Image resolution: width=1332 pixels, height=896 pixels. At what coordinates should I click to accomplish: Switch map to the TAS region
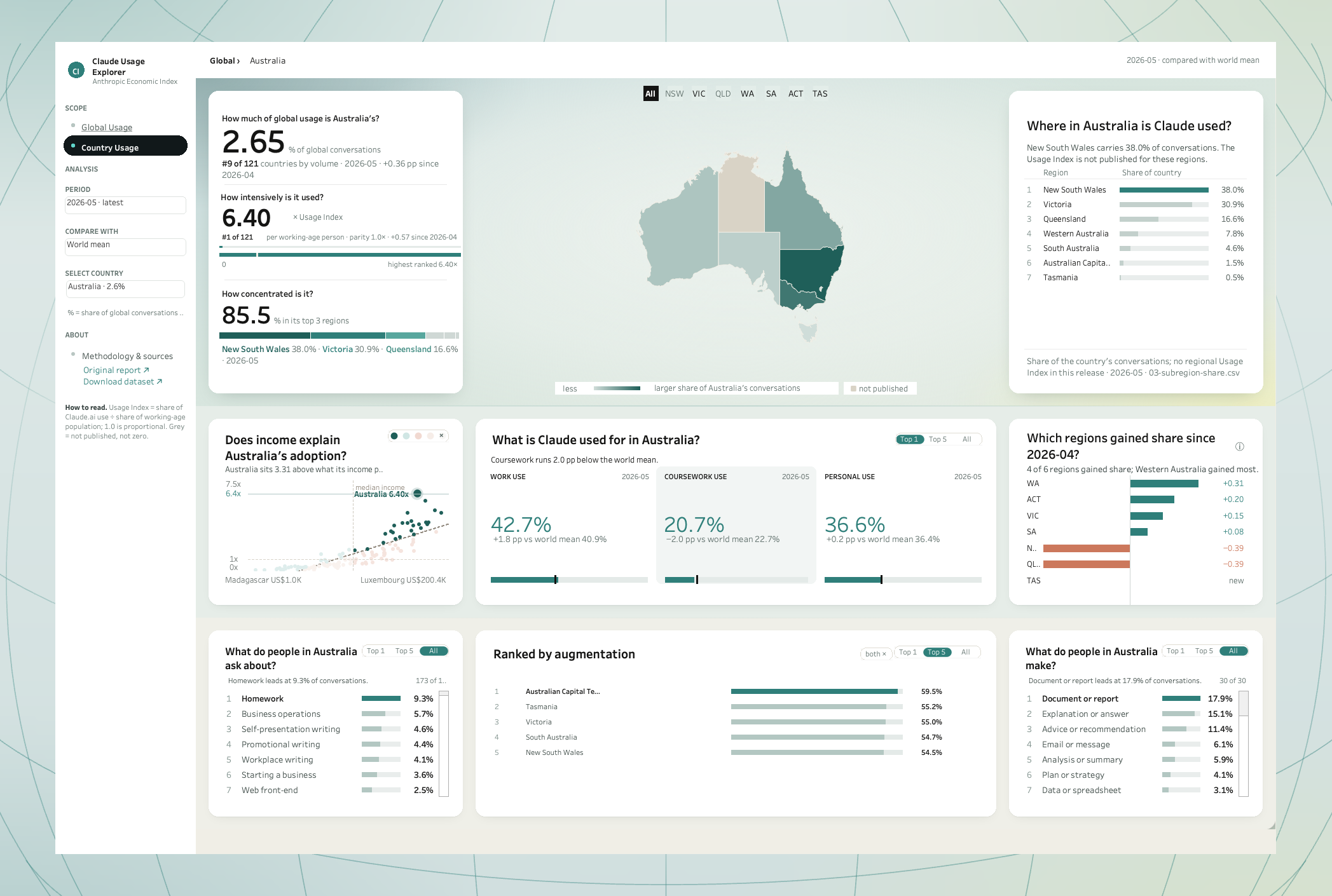(x=820, y=93)
